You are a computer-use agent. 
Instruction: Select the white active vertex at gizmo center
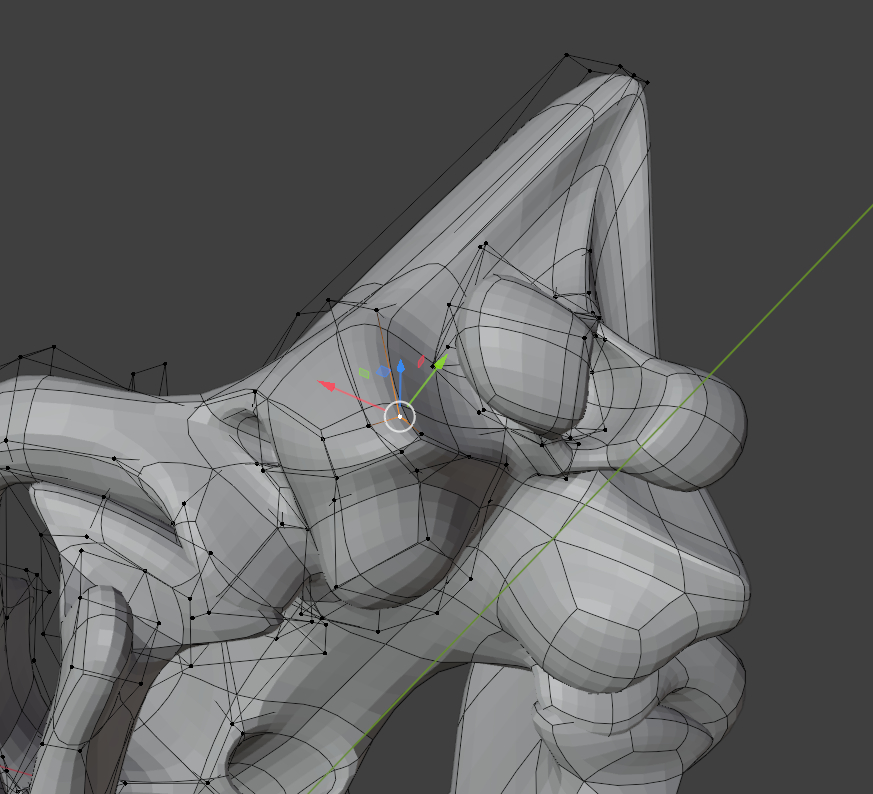[400, 416]
